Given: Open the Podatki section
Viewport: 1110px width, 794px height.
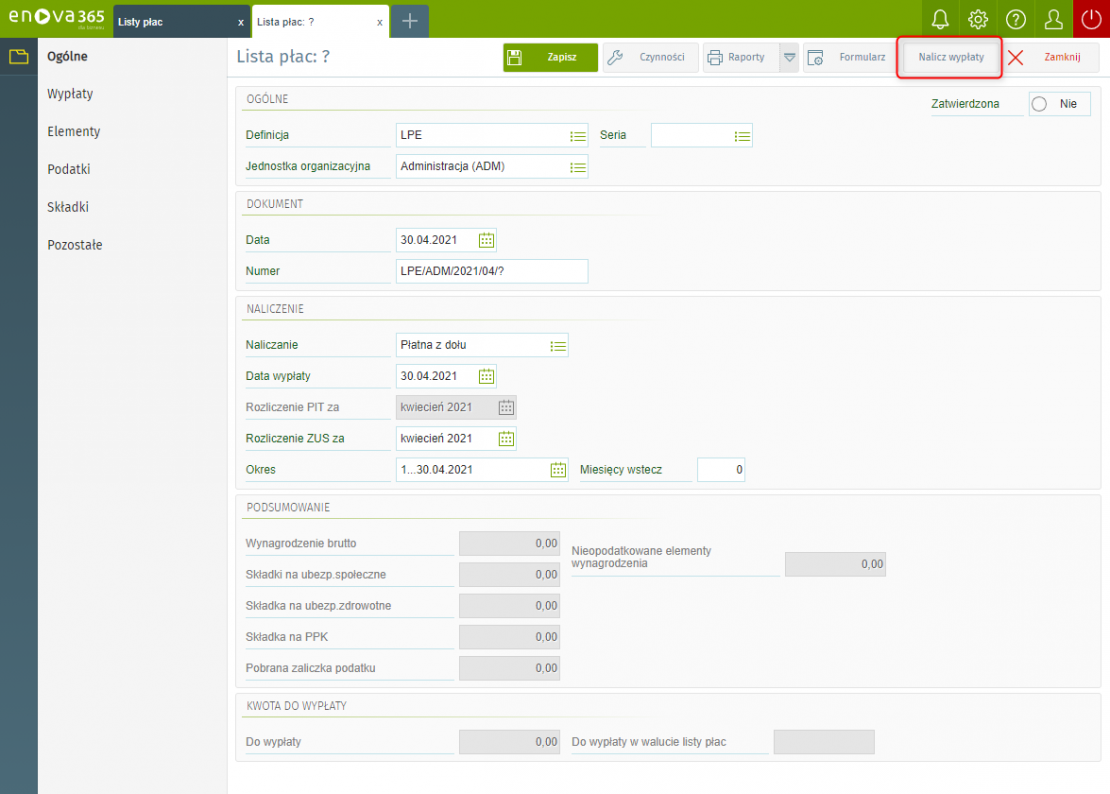Looking at the screenshot, I should click(69, 169).
